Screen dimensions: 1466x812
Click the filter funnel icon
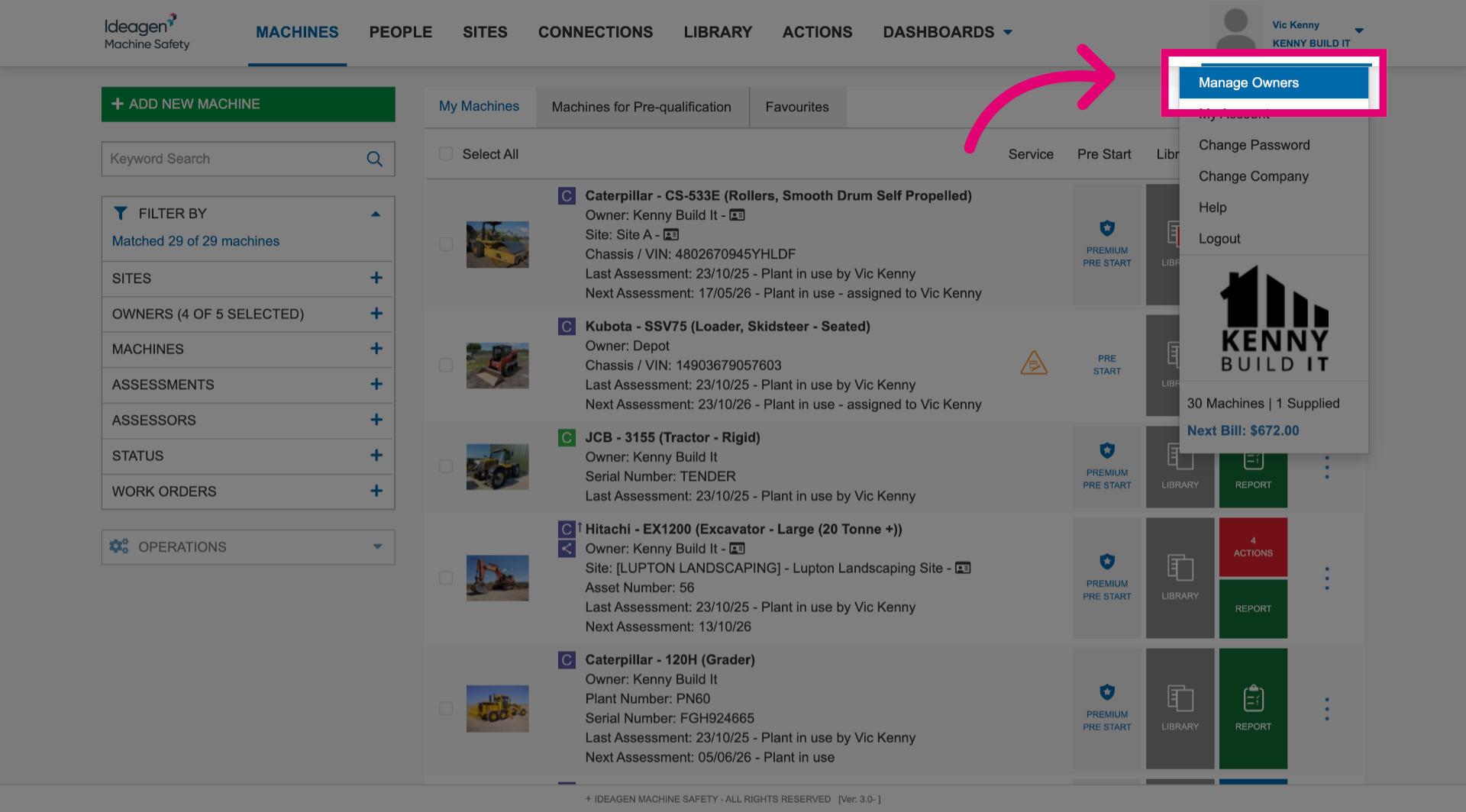pos(121,213)
